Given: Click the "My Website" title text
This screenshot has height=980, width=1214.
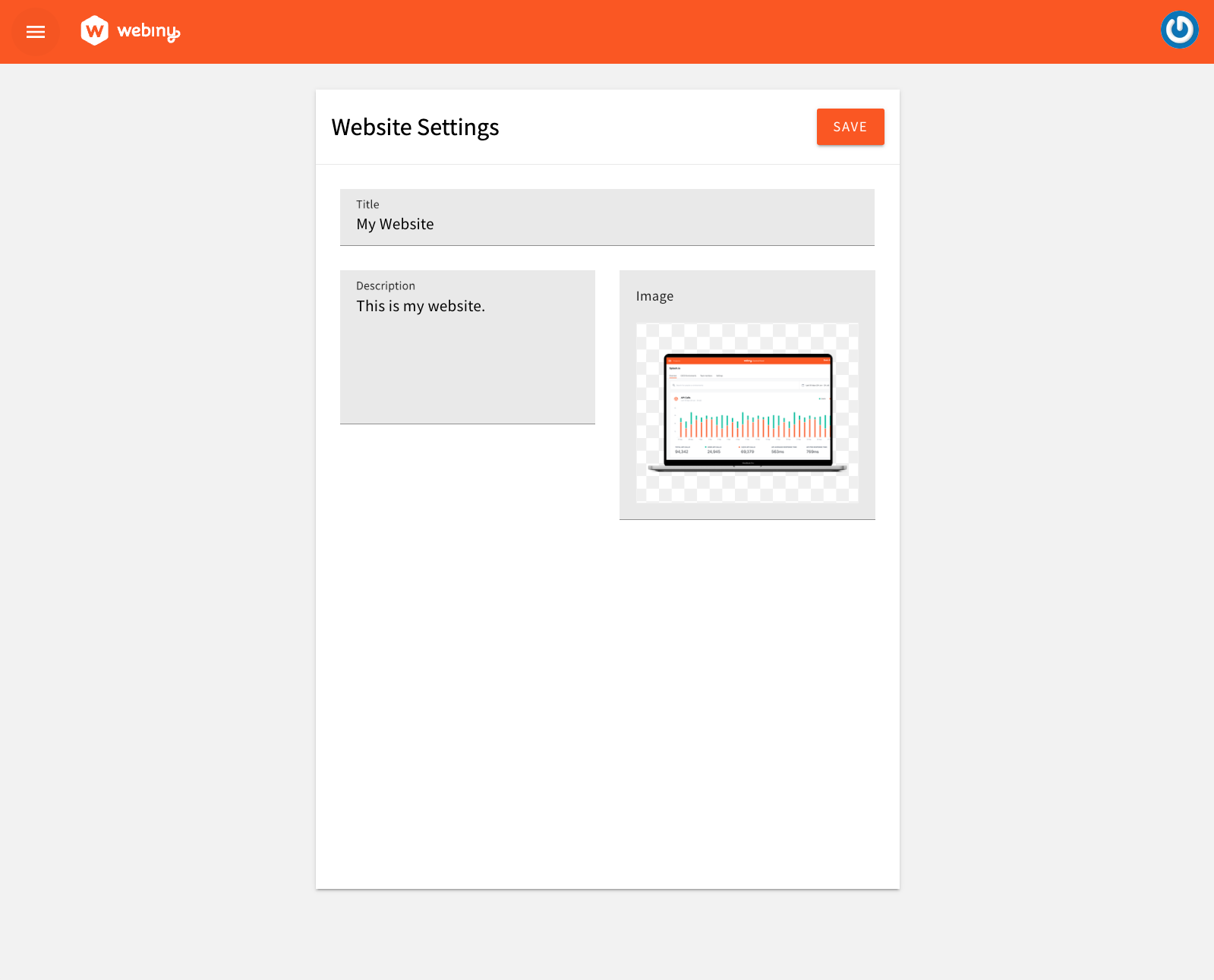Looking at the screenshot, I should coord(395,225).
